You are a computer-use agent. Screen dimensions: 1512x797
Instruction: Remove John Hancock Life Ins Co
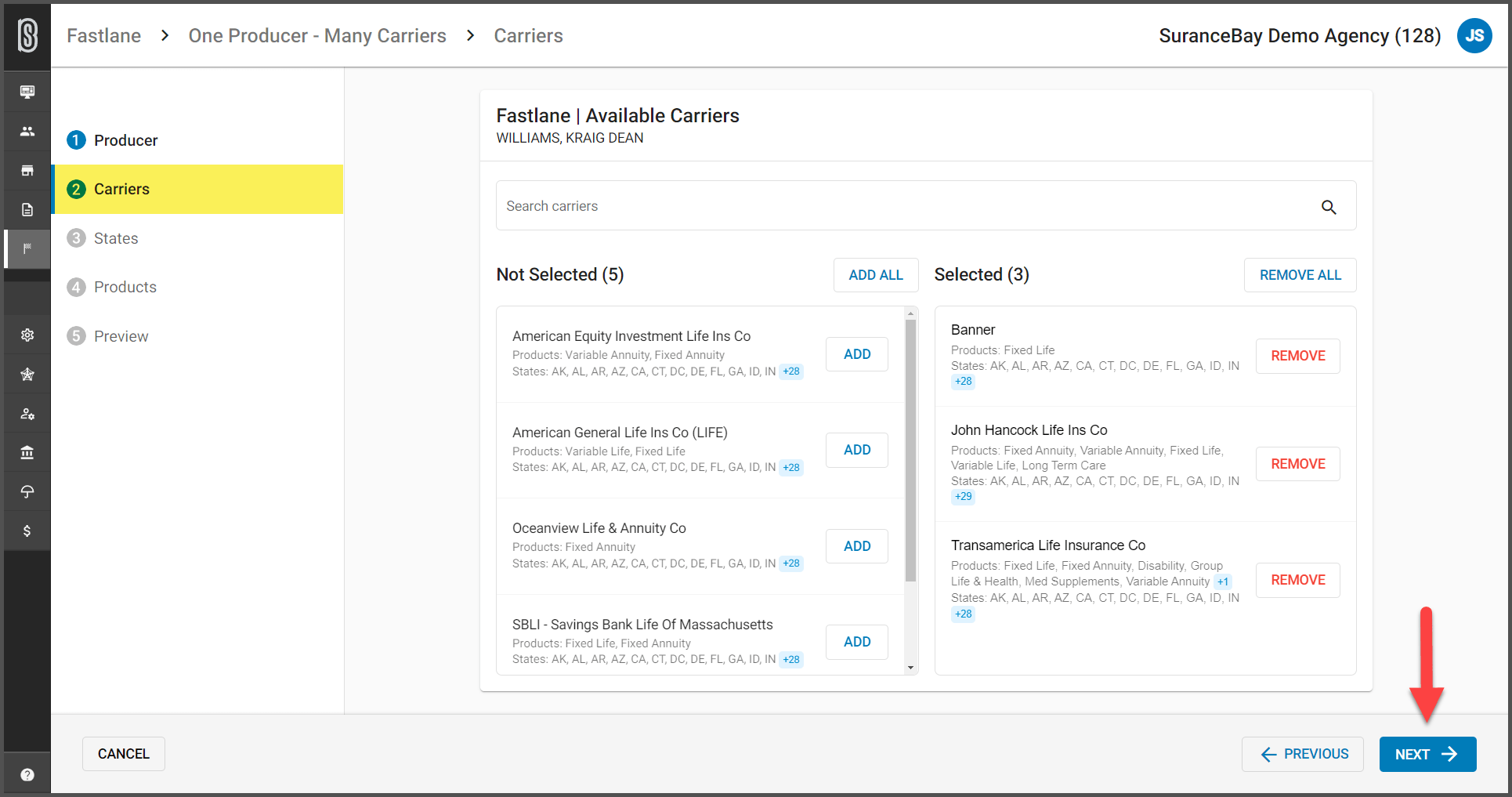pyautogui.click(x=1297, y=463)
